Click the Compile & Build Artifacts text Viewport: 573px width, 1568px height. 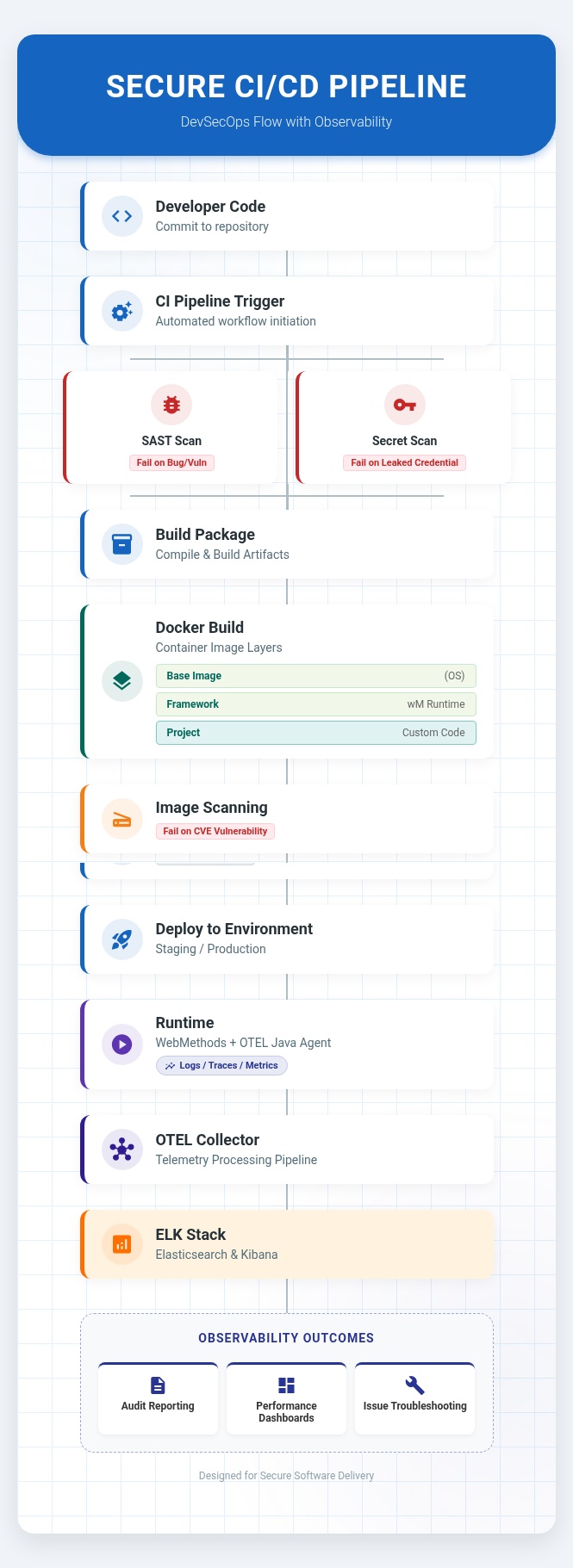click(x=222, y=555)
